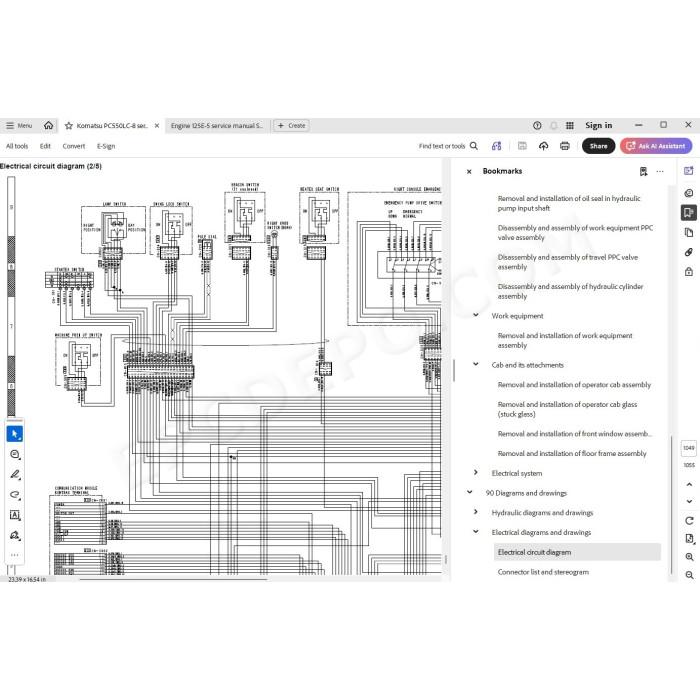Open Electrical circuit diagram bookmark
This screenshot has width=700, height=700.
pos(577,552)
